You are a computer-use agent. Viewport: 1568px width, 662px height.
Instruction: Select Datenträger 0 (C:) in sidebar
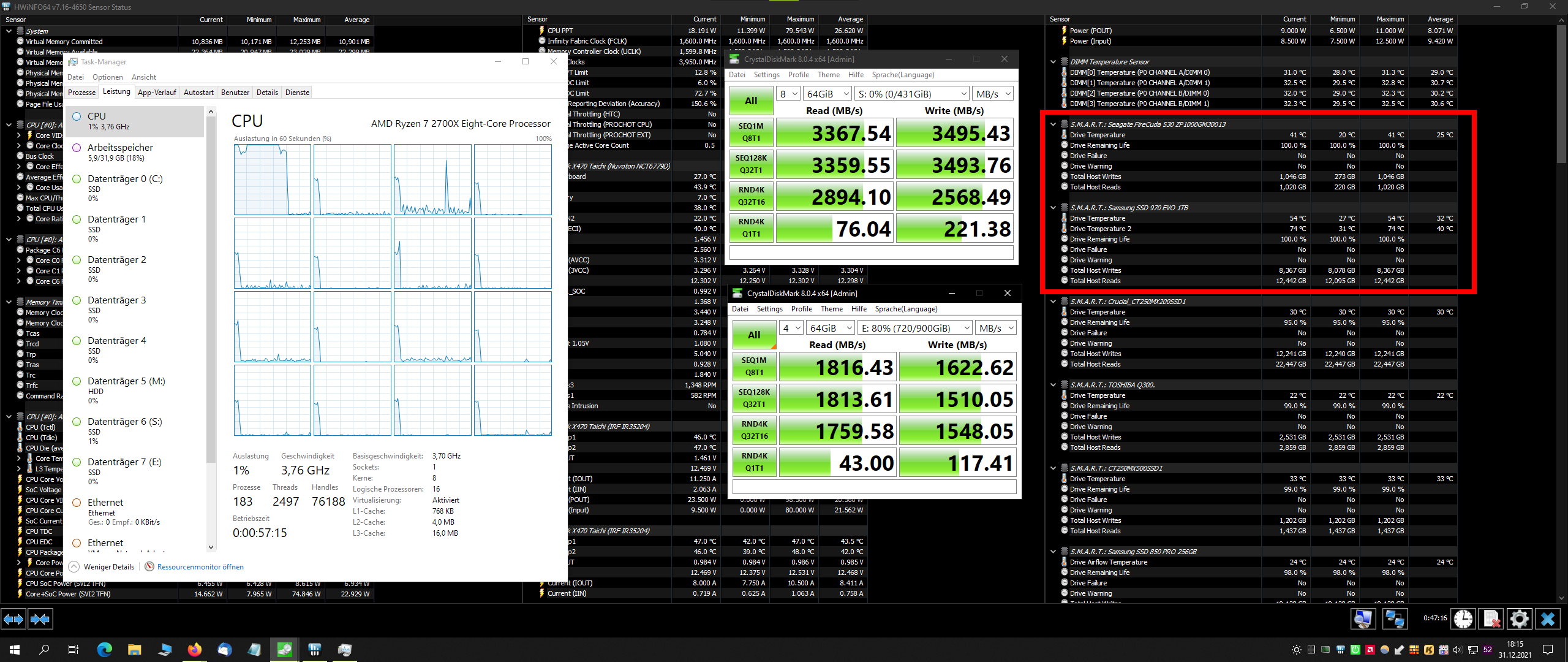tap(135, 188)
